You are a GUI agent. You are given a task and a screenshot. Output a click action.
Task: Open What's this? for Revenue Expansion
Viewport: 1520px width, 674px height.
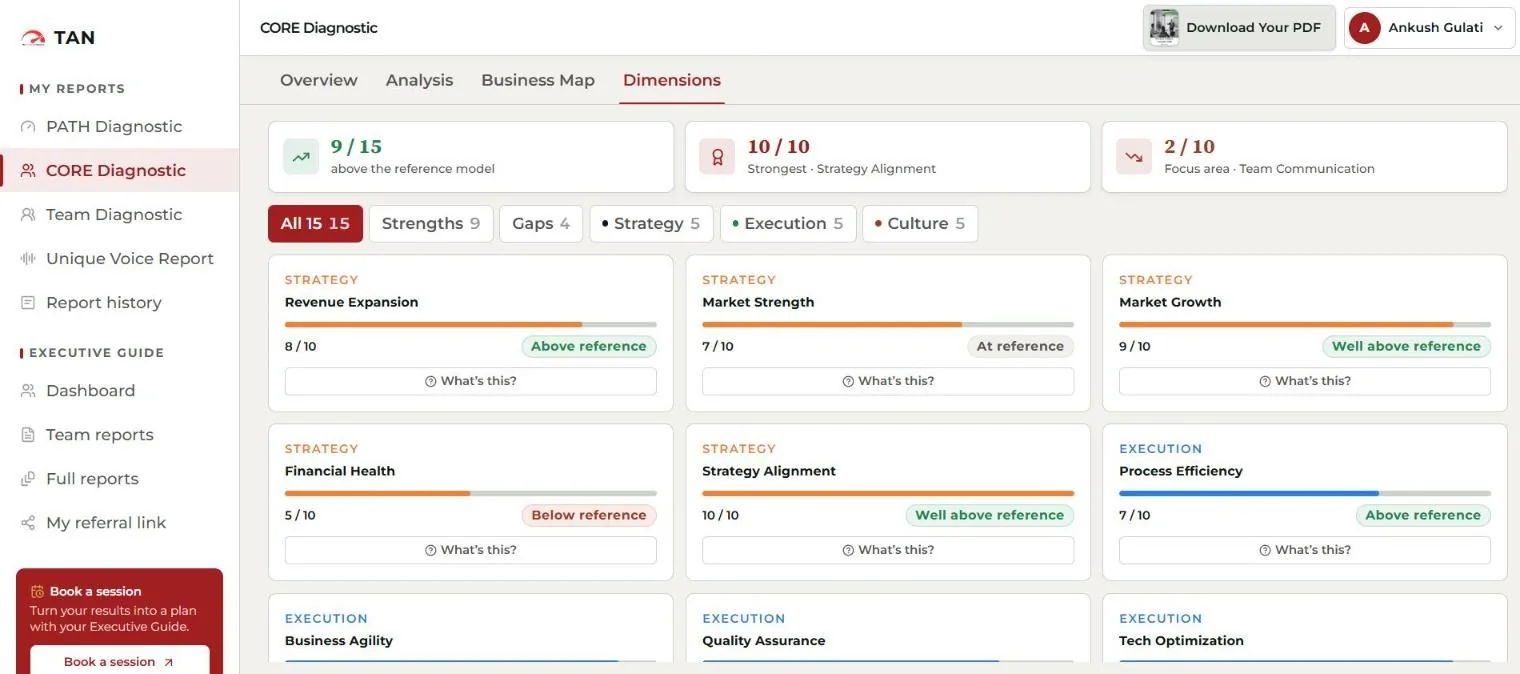click(x=471, y=381)
